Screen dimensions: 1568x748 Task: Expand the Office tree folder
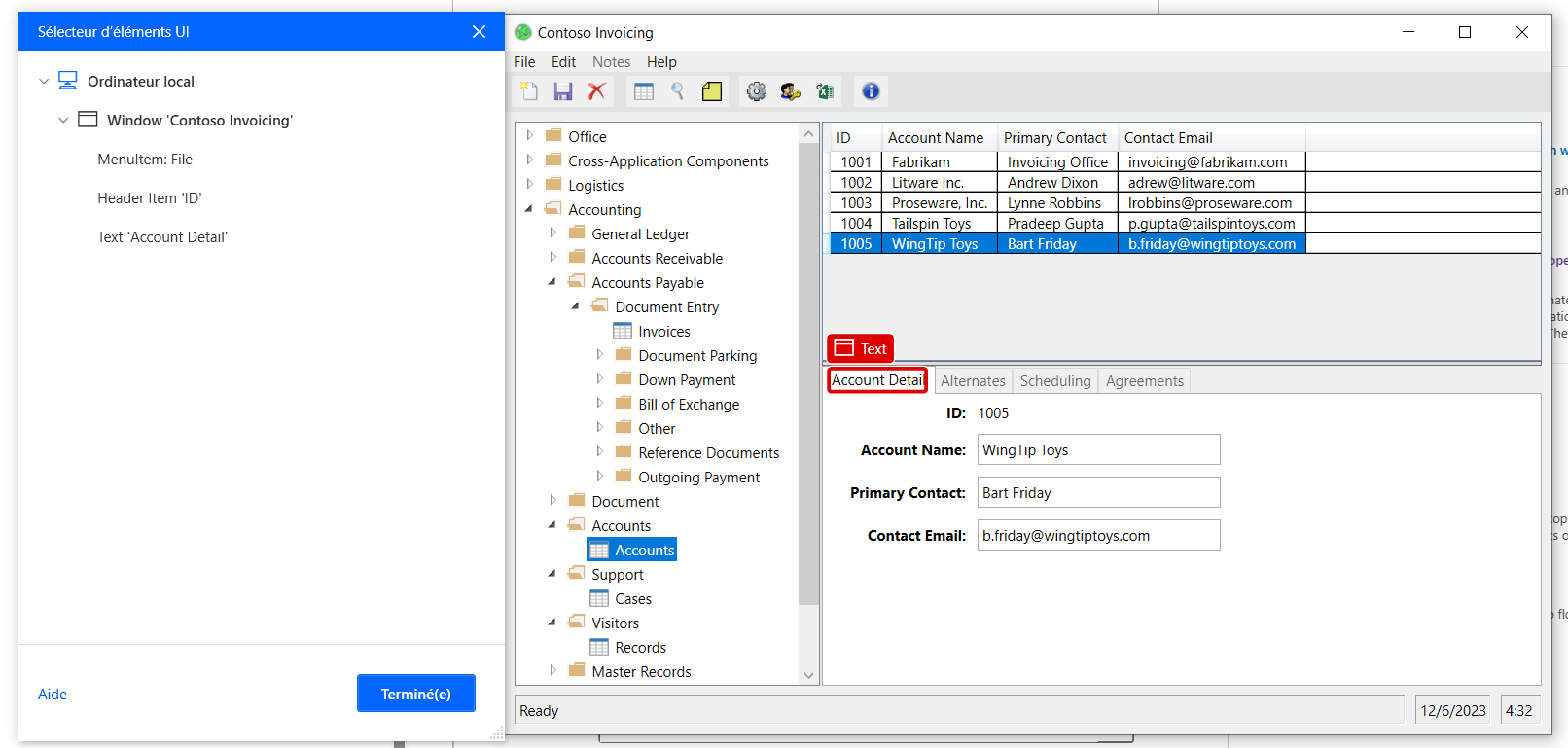pyautogui.click(x=530, y=135)
